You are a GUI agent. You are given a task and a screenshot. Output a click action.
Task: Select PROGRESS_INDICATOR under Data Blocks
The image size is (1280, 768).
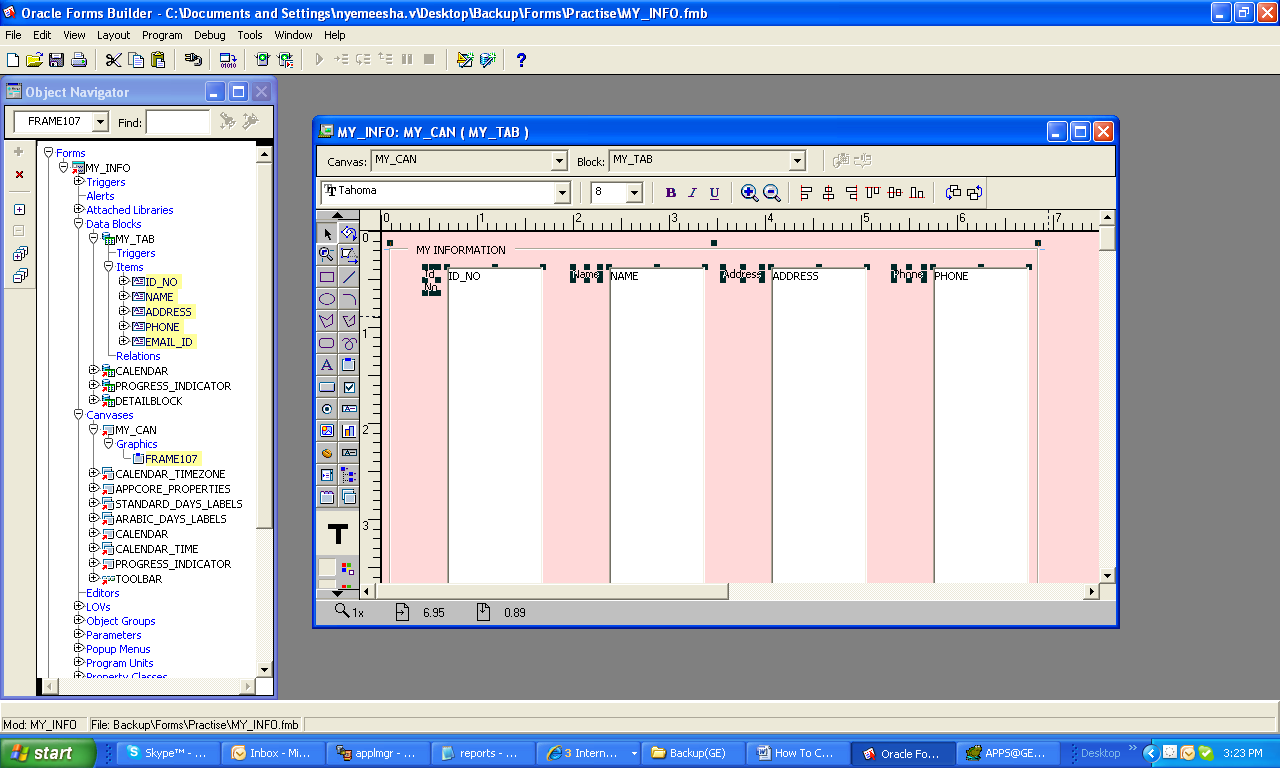click(172, 386)
